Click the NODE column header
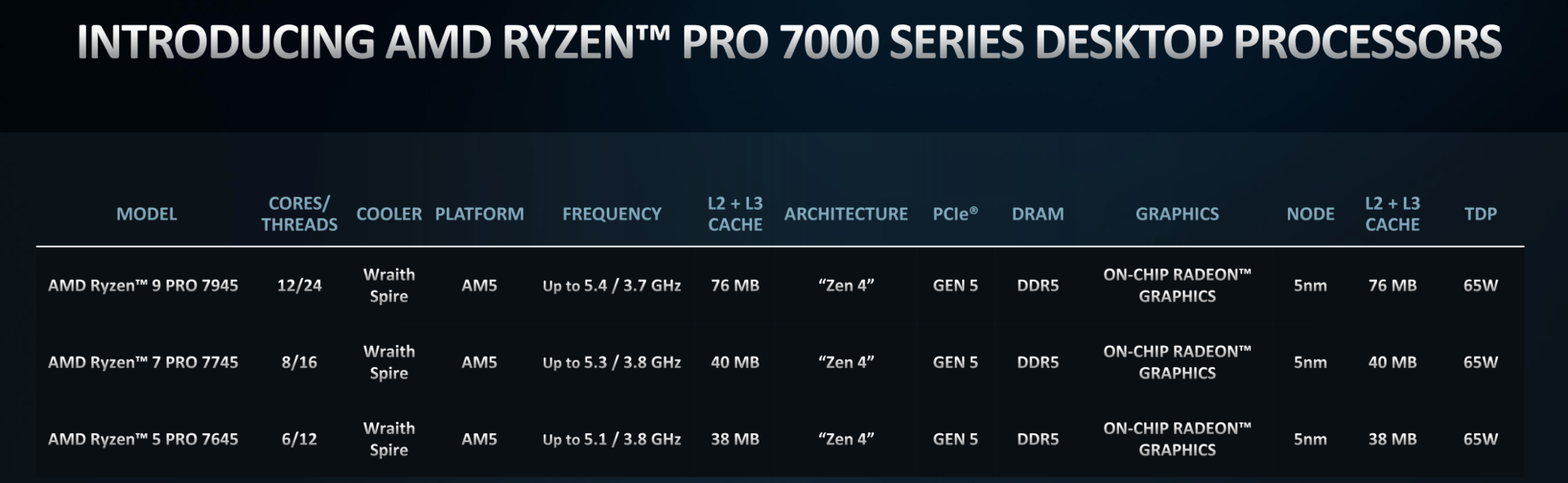Screen dimensions: 1568x483 tap(1310, 214)
